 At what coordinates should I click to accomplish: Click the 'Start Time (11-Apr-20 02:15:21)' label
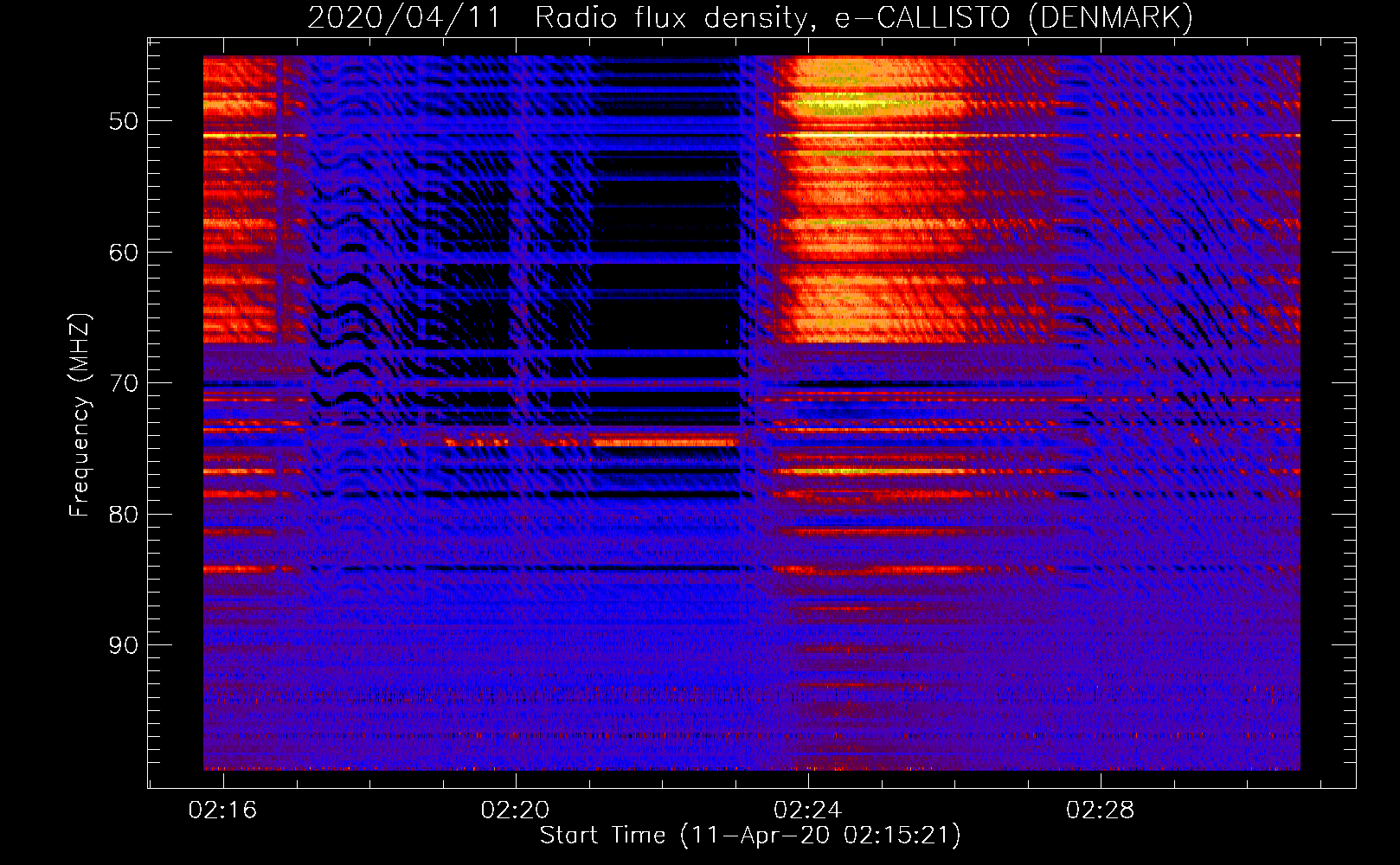tap(750, 836)
